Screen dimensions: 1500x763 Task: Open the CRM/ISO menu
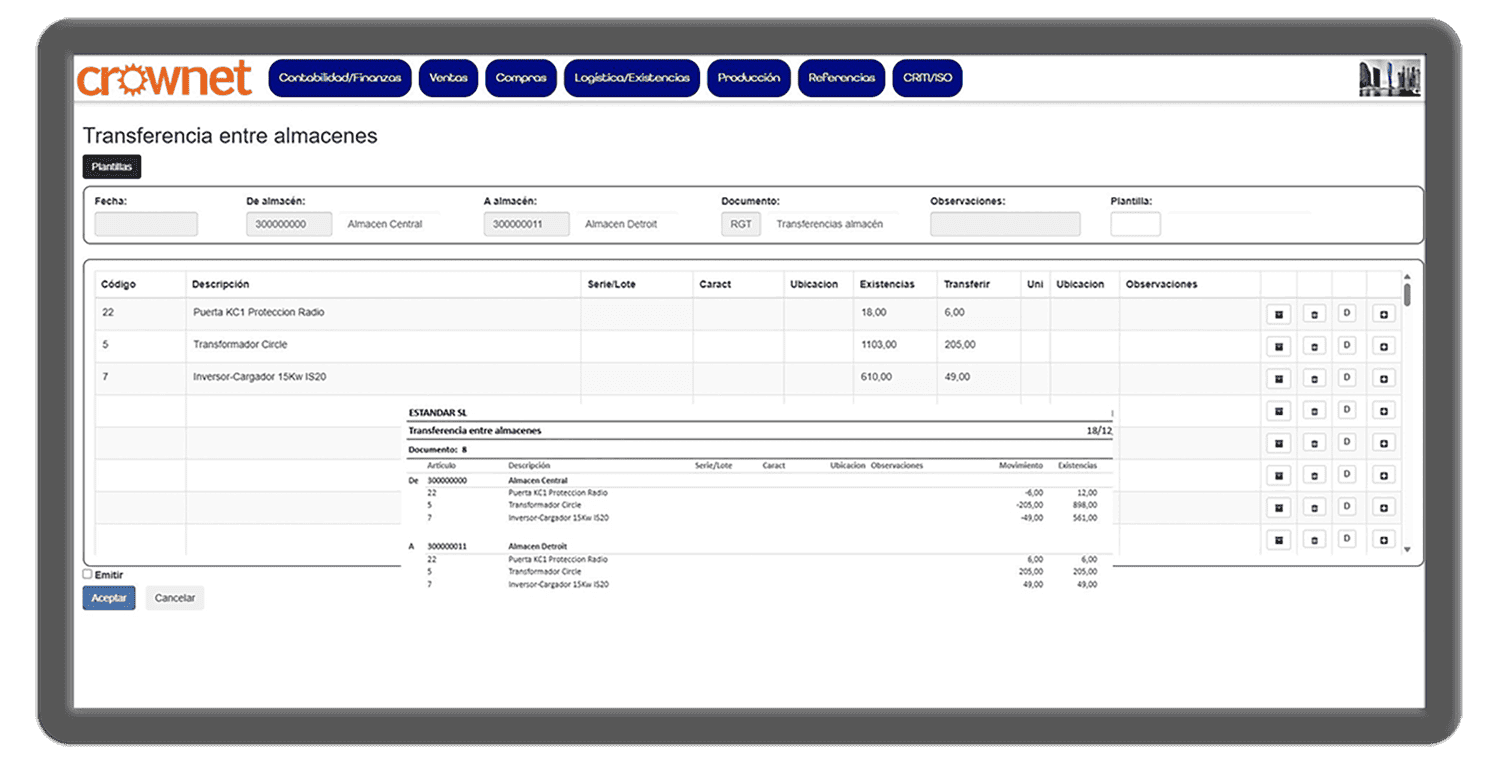coord(927,78)
